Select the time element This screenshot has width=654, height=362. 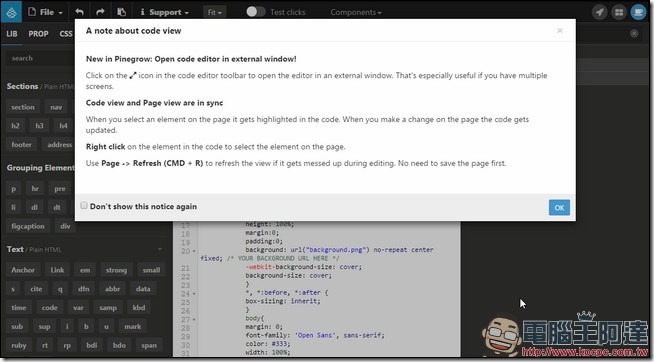click(x=19, y=307)
